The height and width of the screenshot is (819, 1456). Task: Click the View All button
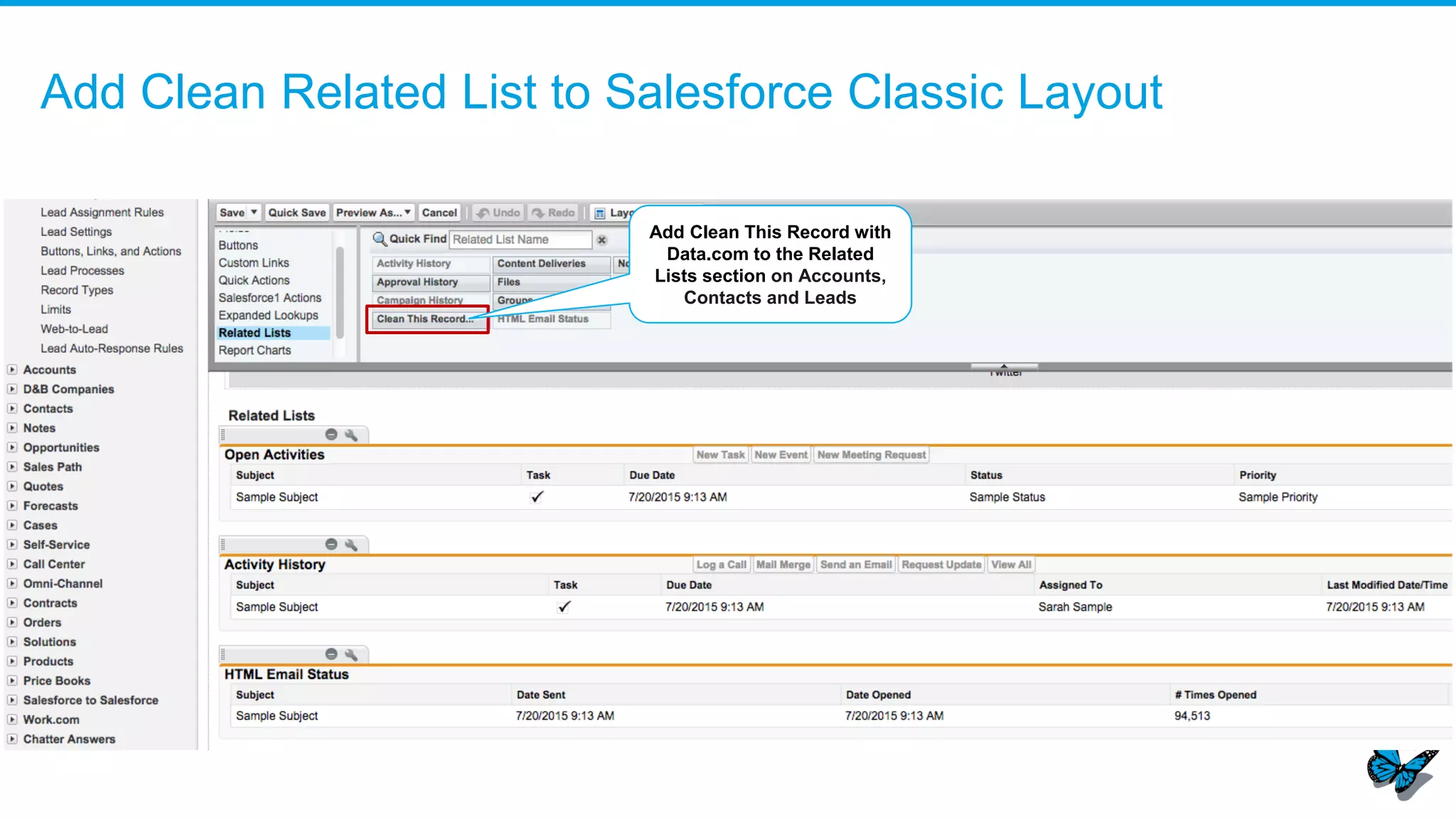[x=1011, y=564]
